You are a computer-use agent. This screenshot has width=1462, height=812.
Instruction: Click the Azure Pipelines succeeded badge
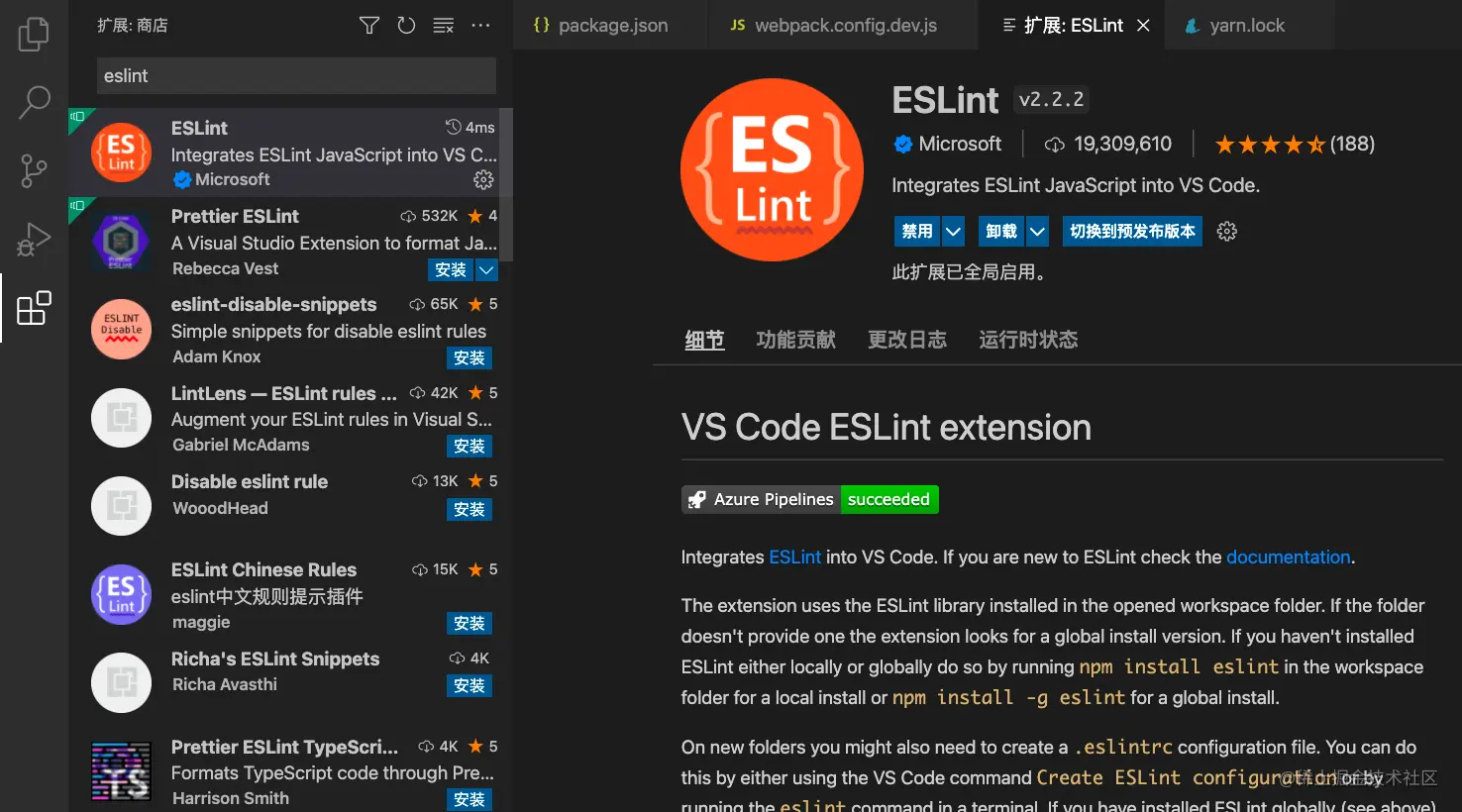pos(810,499)
